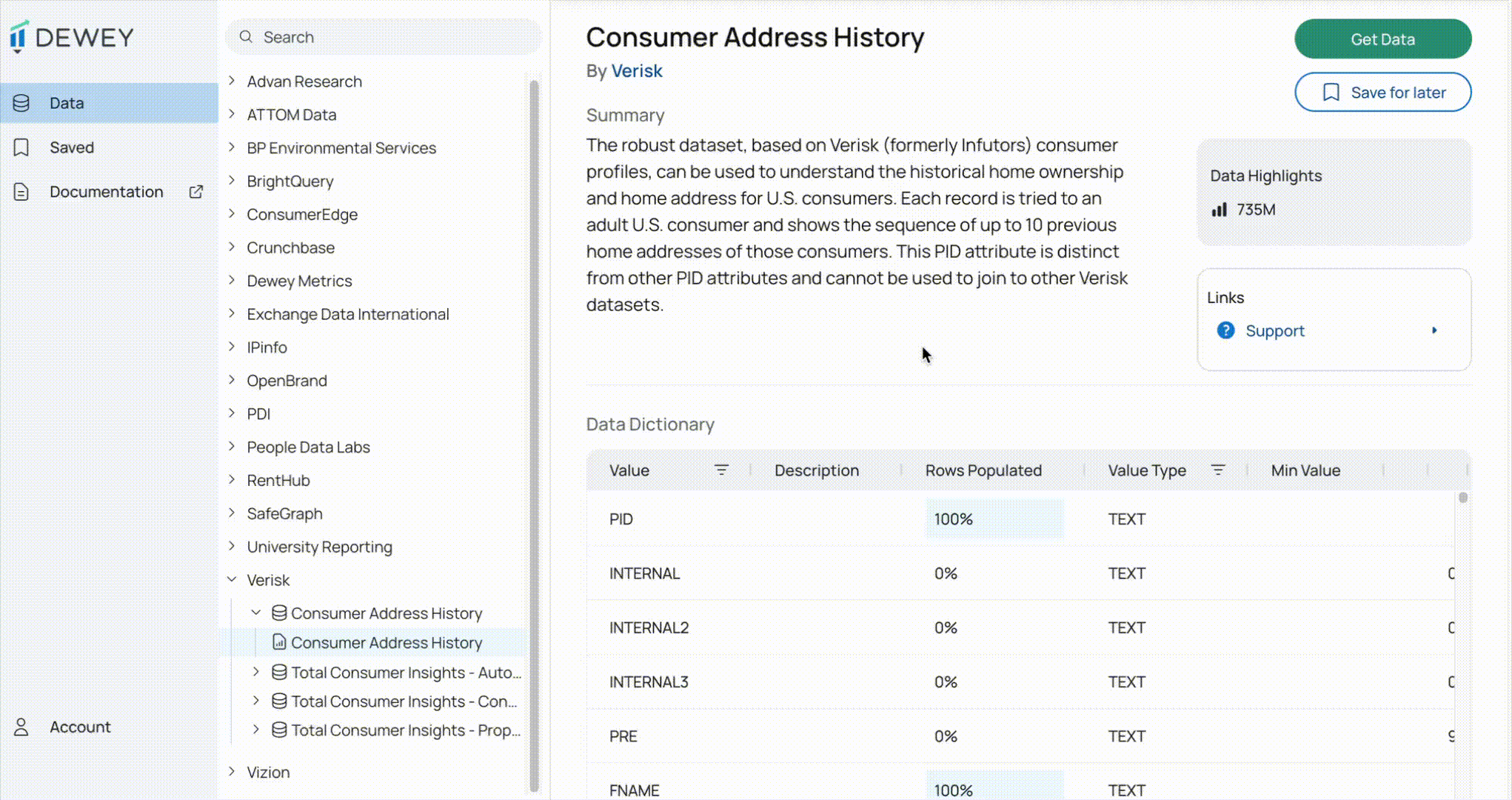Click the arrow icon beside Support
This screenshot has width=1512, height=800.
(1434, 330)
